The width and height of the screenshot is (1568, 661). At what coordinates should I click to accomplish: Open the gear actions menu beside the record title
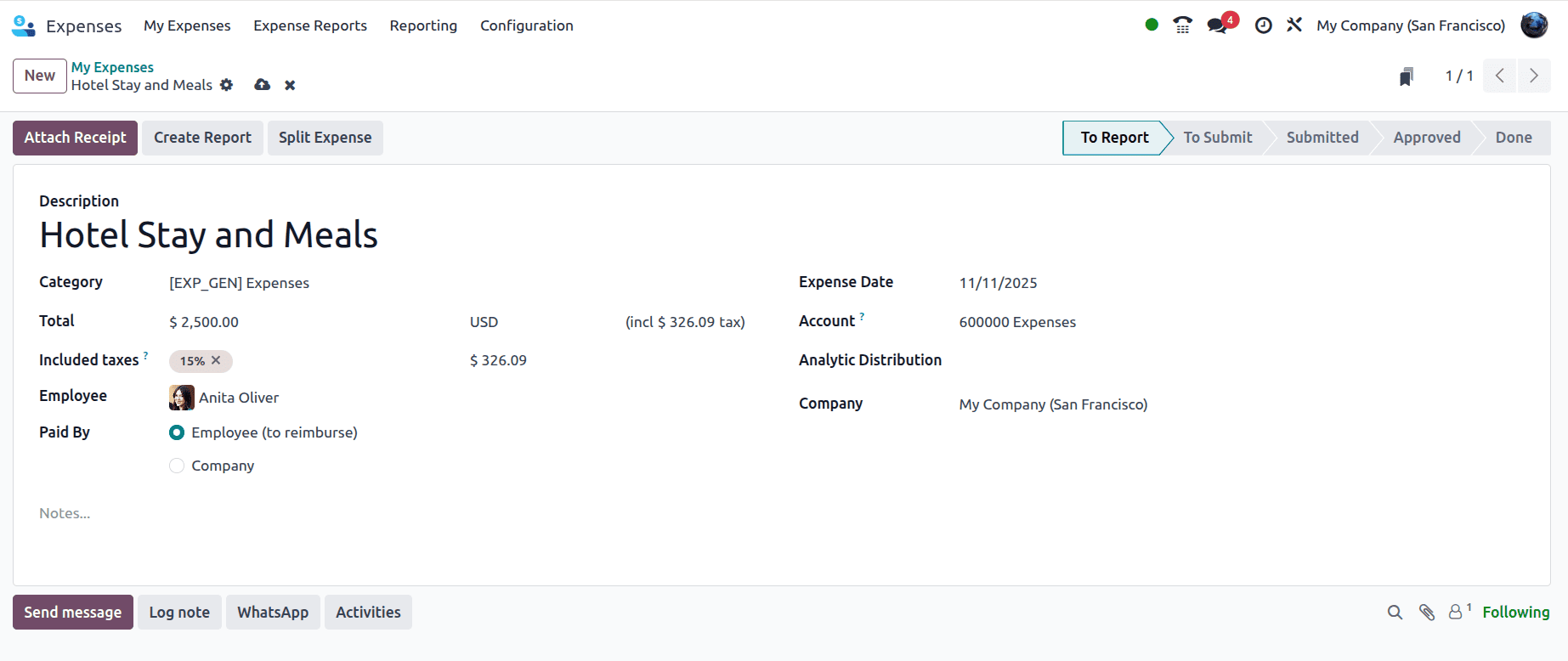(x=226, y=85)
